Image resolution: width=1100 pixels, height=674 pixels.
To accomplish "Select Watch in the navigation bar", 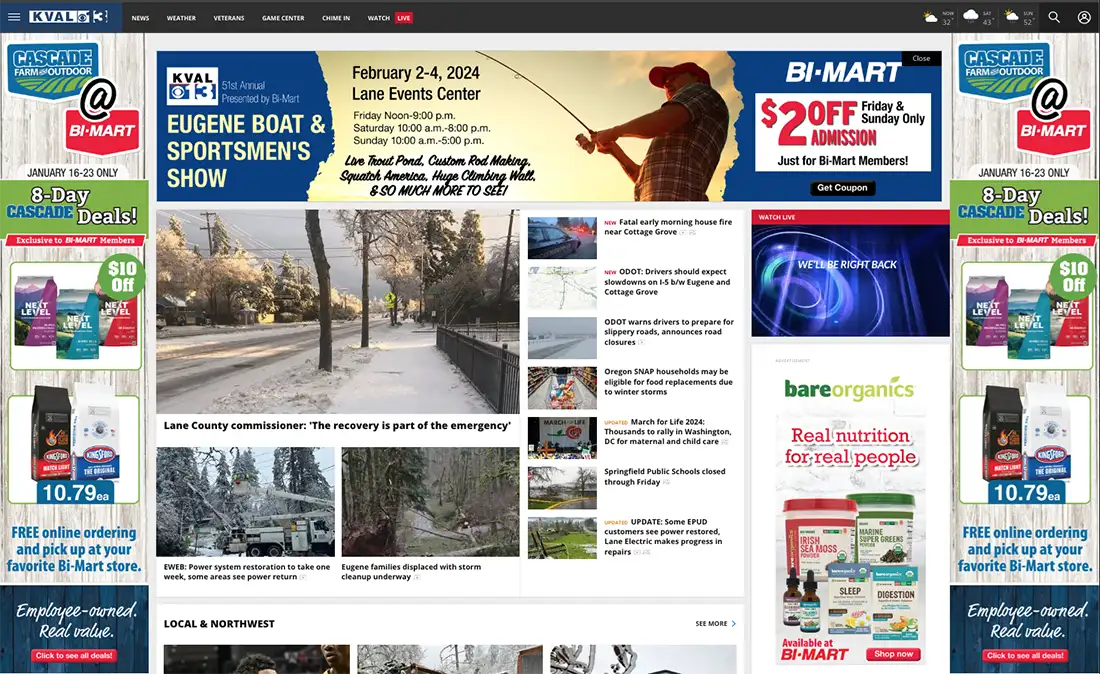I will (378, 18).
